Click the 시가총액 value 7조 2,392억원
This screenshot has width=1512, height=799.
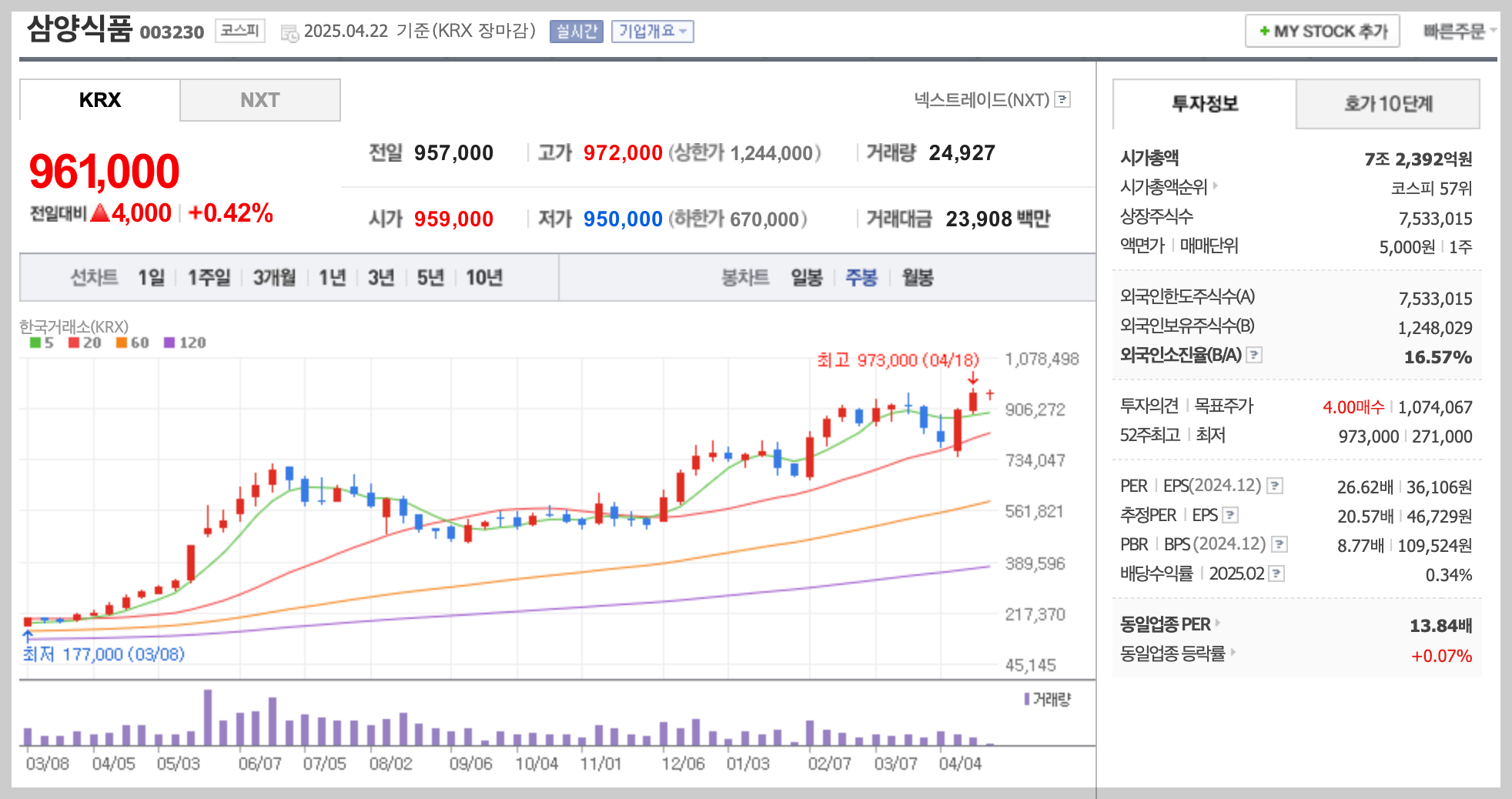point(1418,159)
